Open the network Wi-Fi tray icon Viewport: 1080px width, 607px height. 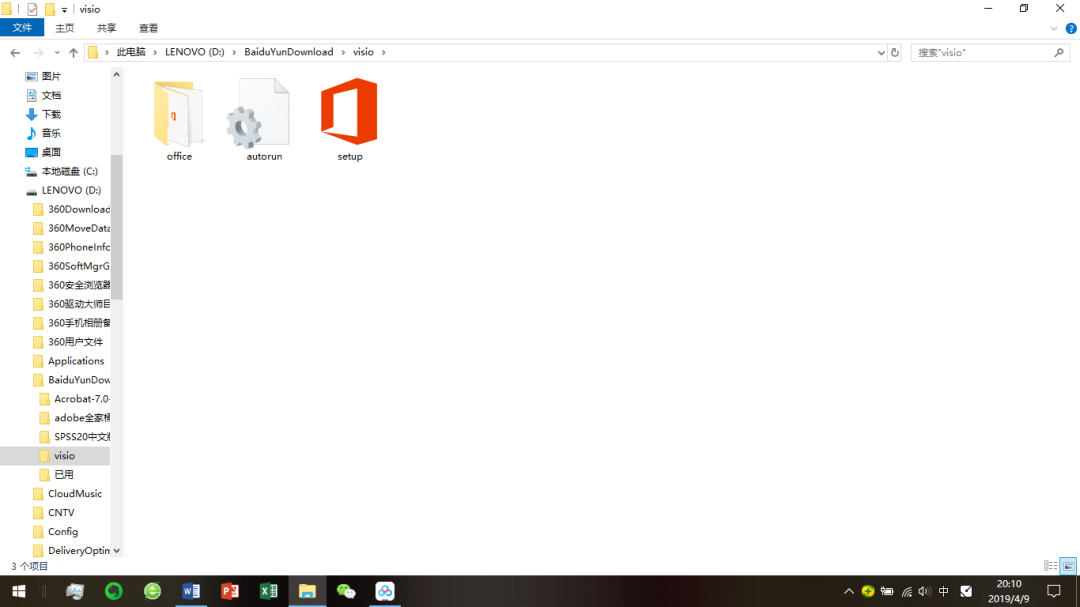(x=906, y=591)
